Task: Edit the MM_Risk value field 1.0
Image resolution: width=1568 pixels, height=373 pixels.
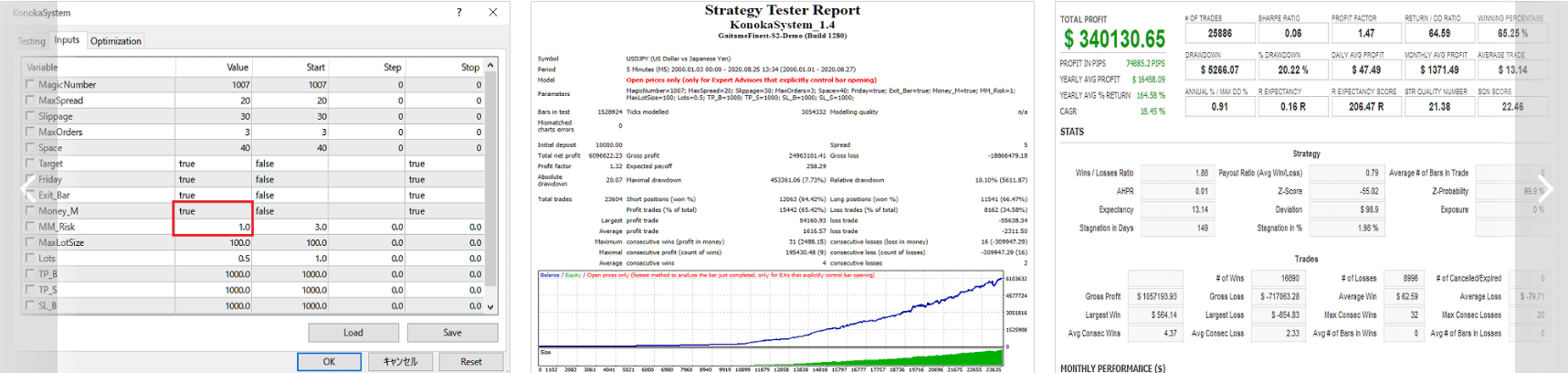Action: pyautogui.click(x=213, y=227)
